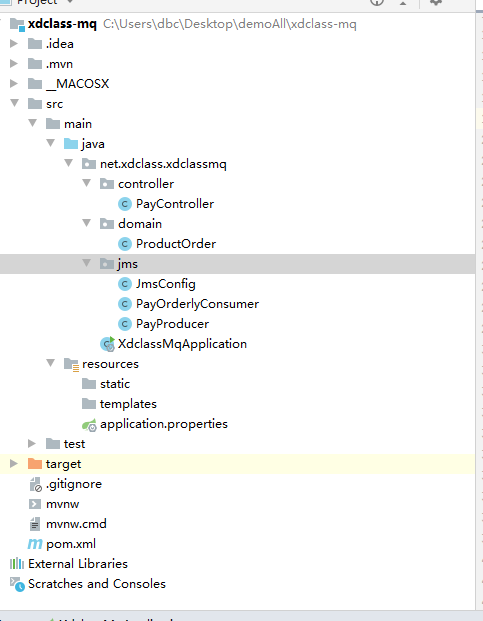Click the PayController class icon
Viewport: 483px width, 621px height.
(x=125, y=204)
